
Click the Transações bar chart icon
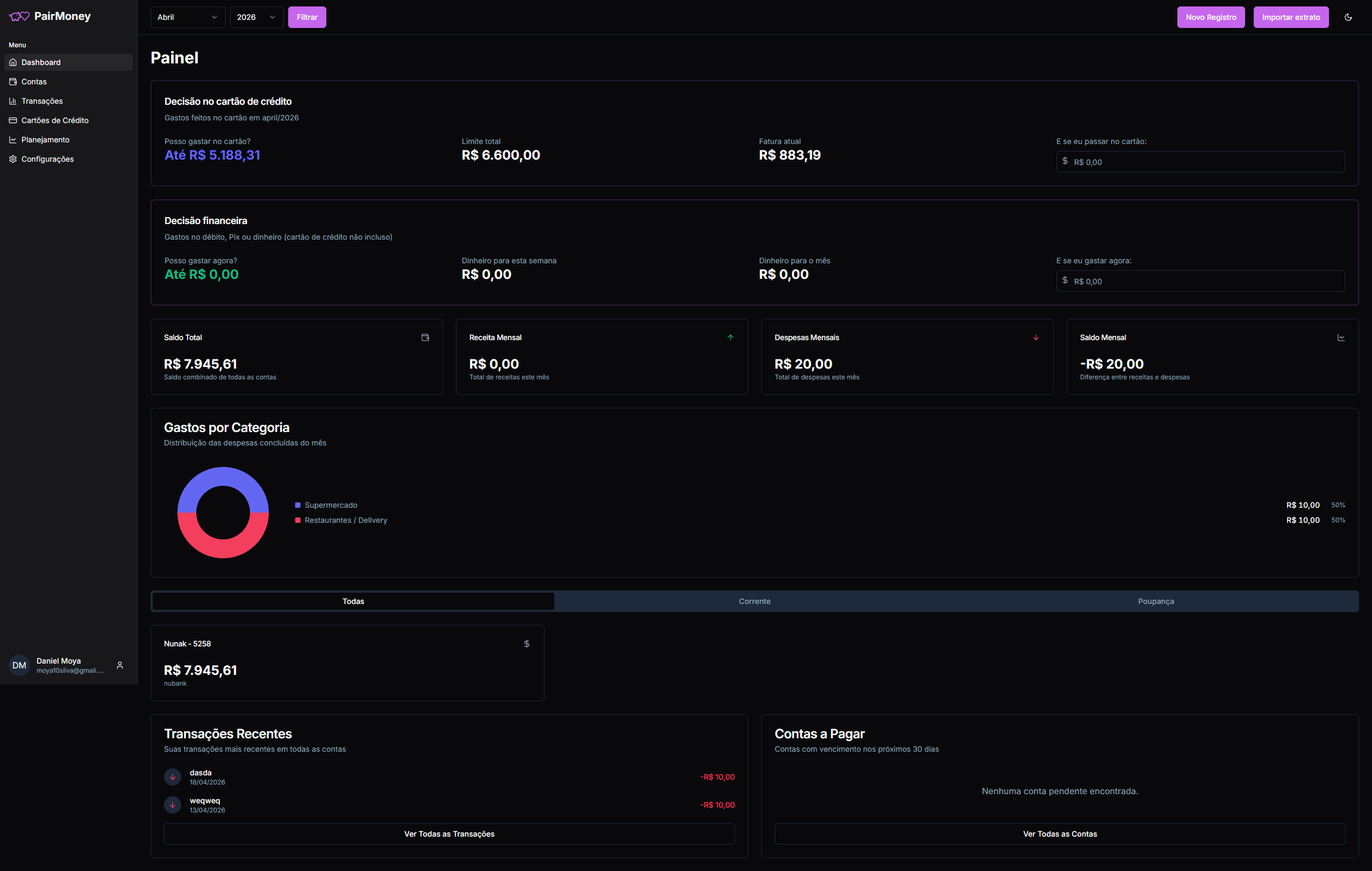pyautogui.click(x=12, y=101)
